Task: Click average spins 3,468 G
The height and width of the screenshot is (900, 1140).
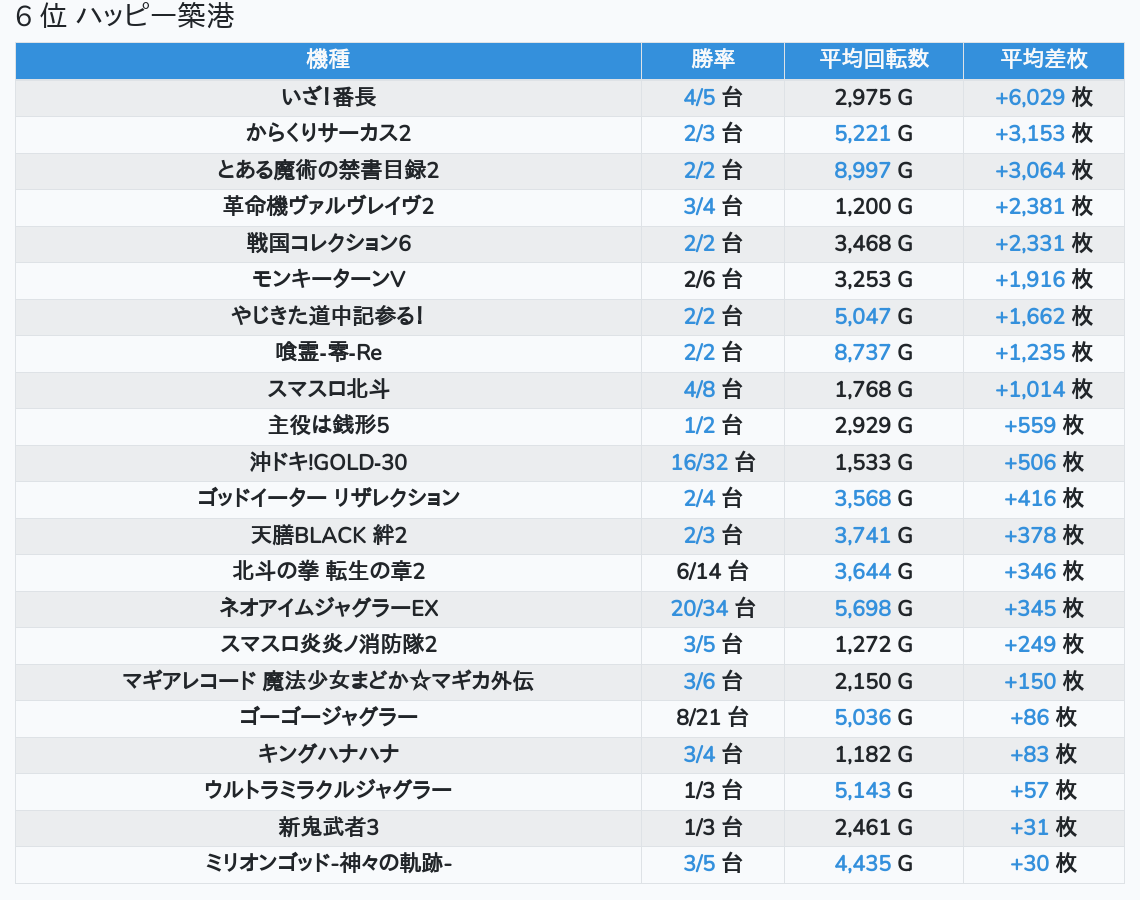Action: click(x=874, y=243)
